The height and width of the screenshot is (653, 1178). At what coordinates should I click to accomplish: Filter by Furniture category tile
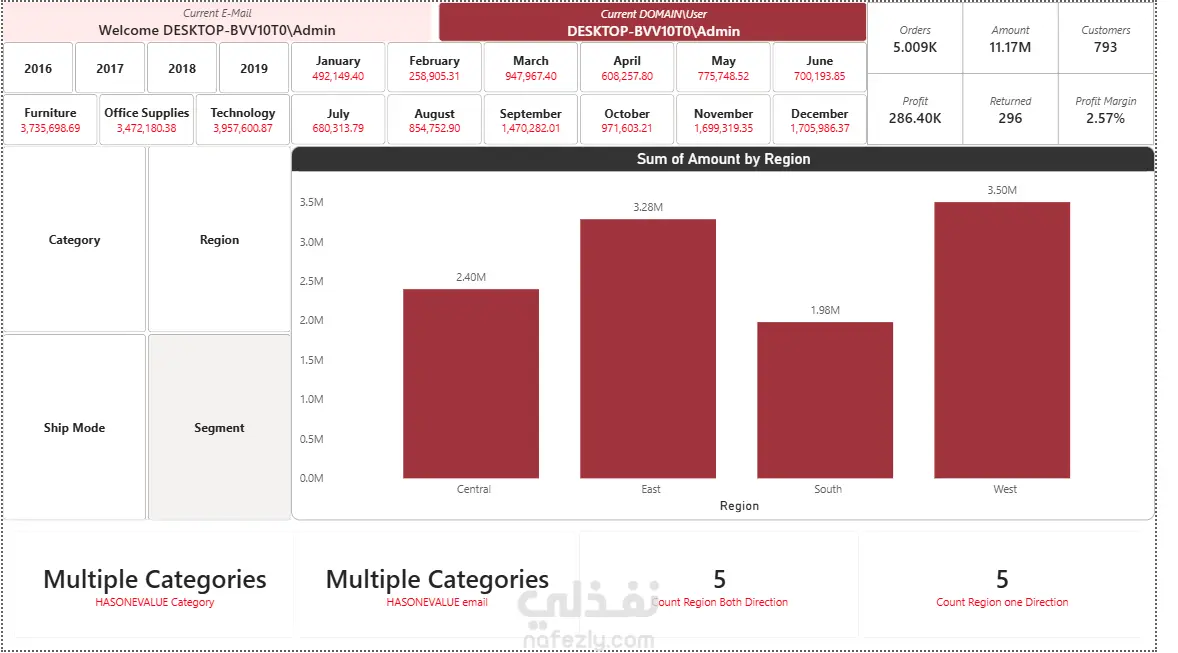point(50,119)
